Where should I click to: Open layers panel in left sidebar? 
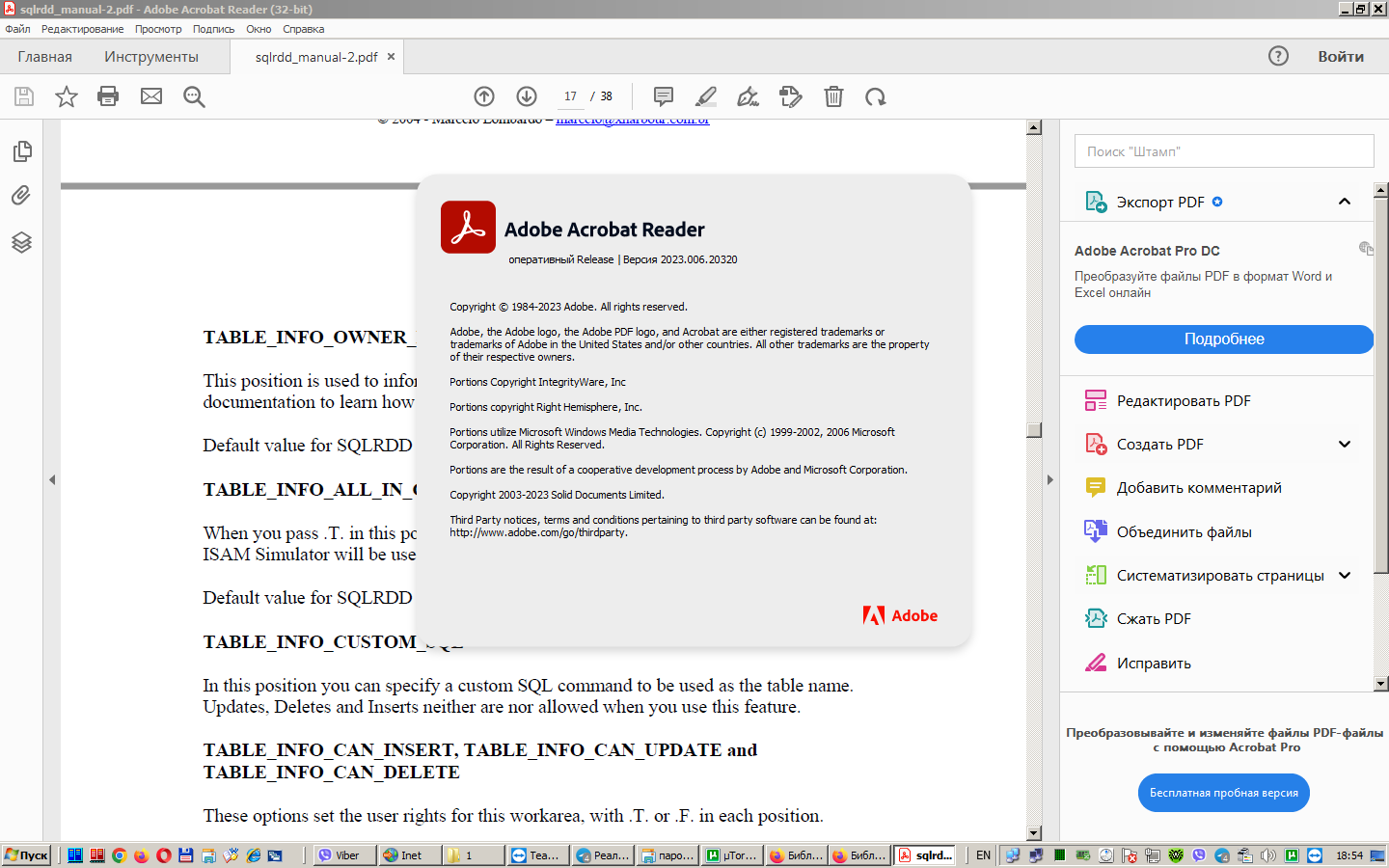[21, 242]
